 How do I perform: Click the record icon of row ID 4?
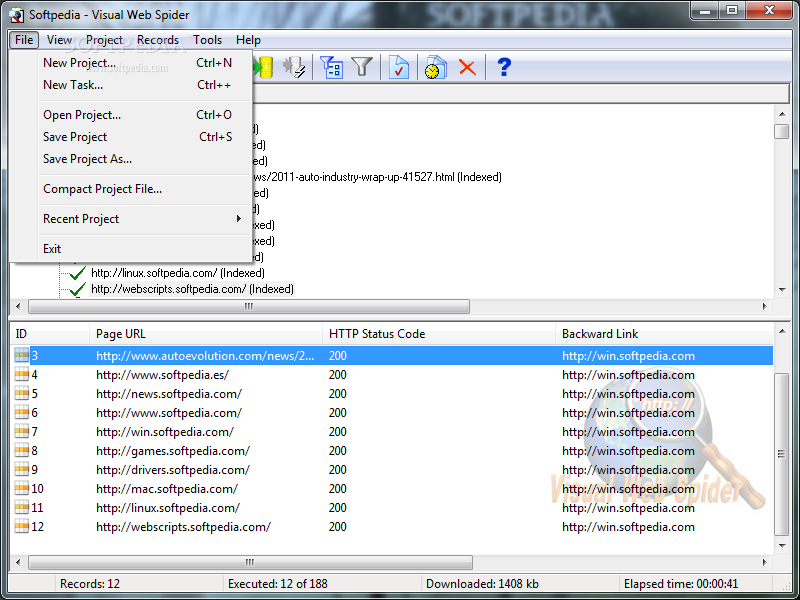click(x=21, y=374)
